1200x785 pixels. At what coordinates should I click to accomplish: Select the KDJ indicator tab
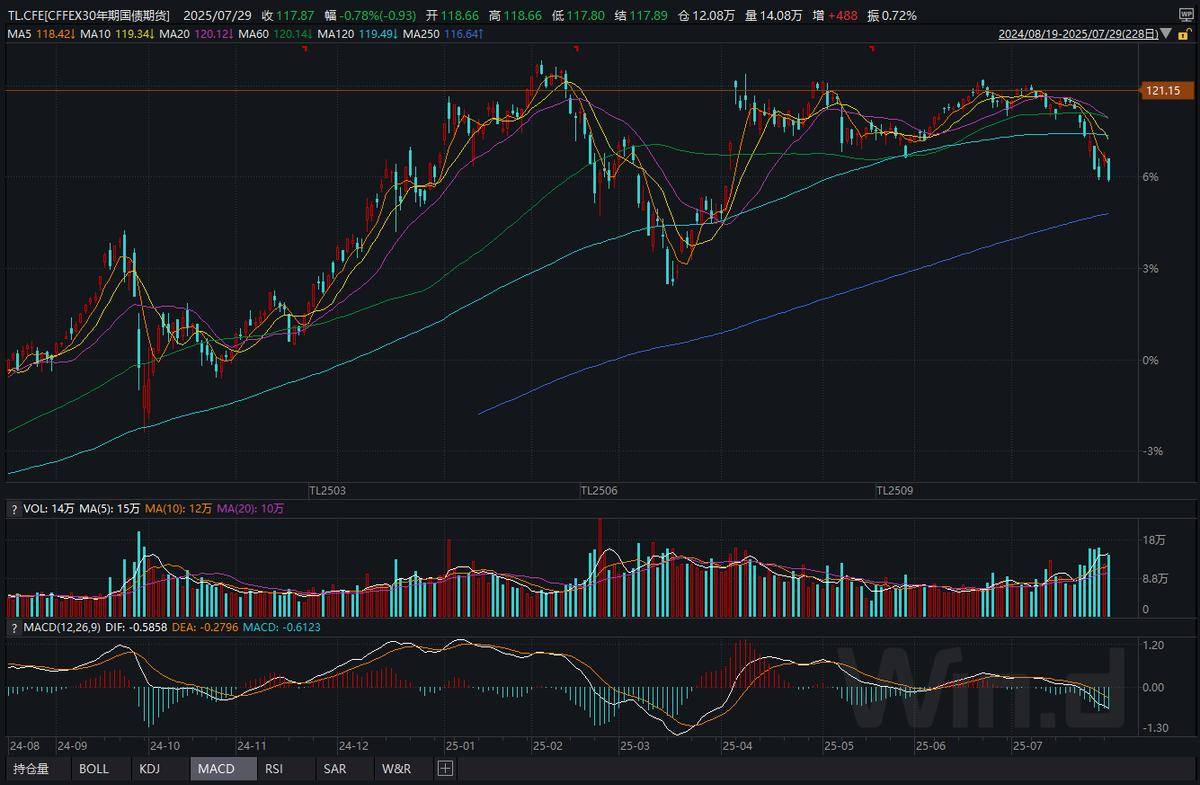point(150,769)
